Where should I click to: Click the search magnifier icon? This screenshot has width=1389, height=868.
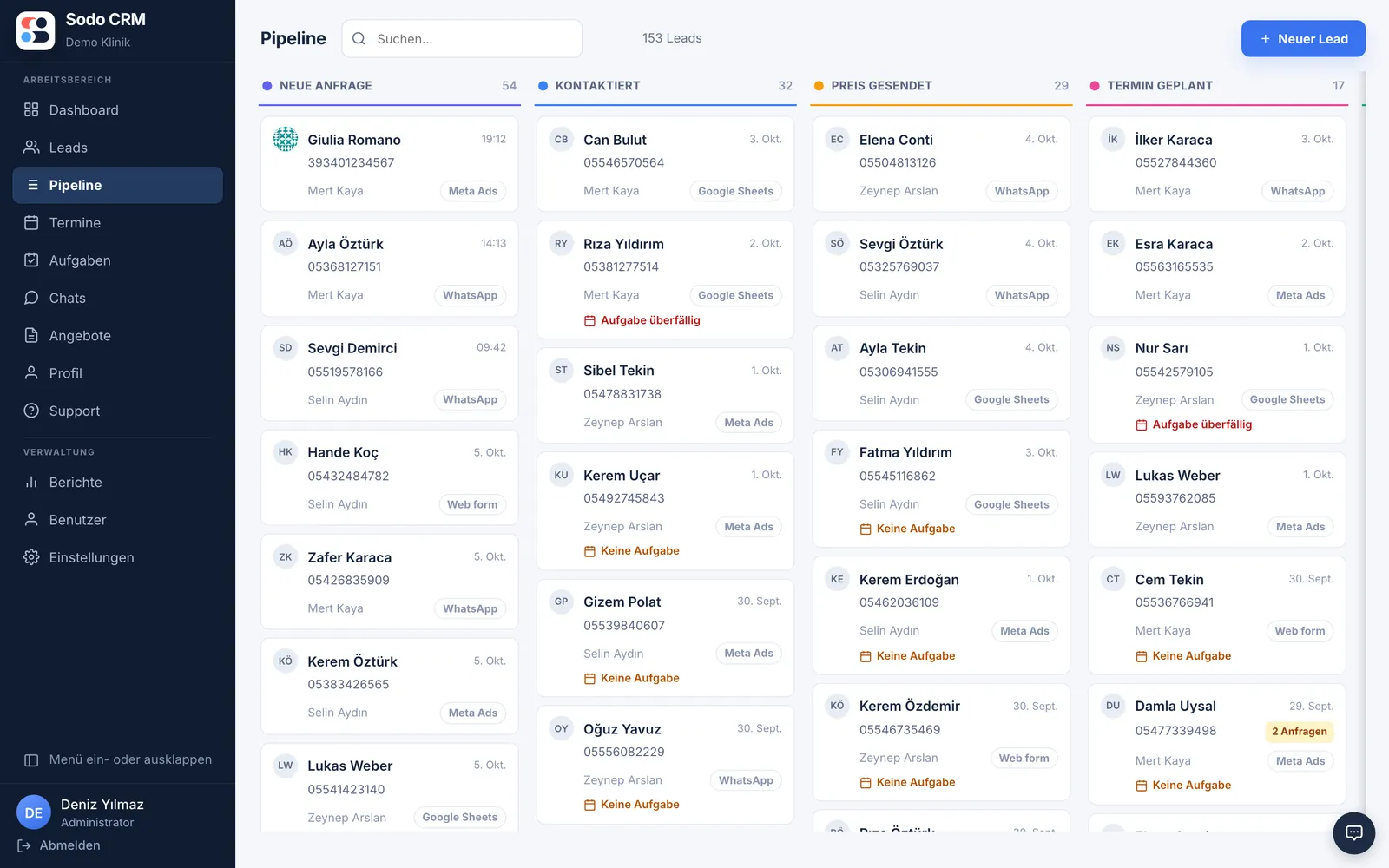[359, 38]
